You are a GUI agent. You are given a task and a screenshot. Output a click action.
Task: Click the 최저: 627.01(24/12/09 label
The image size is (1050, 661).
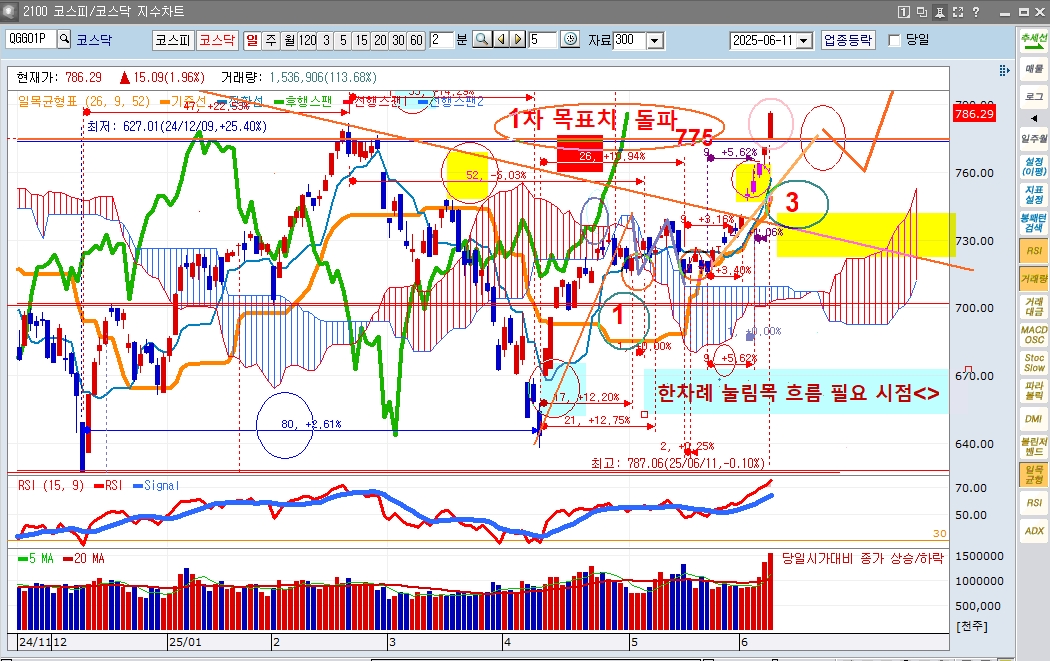(177, 127)
